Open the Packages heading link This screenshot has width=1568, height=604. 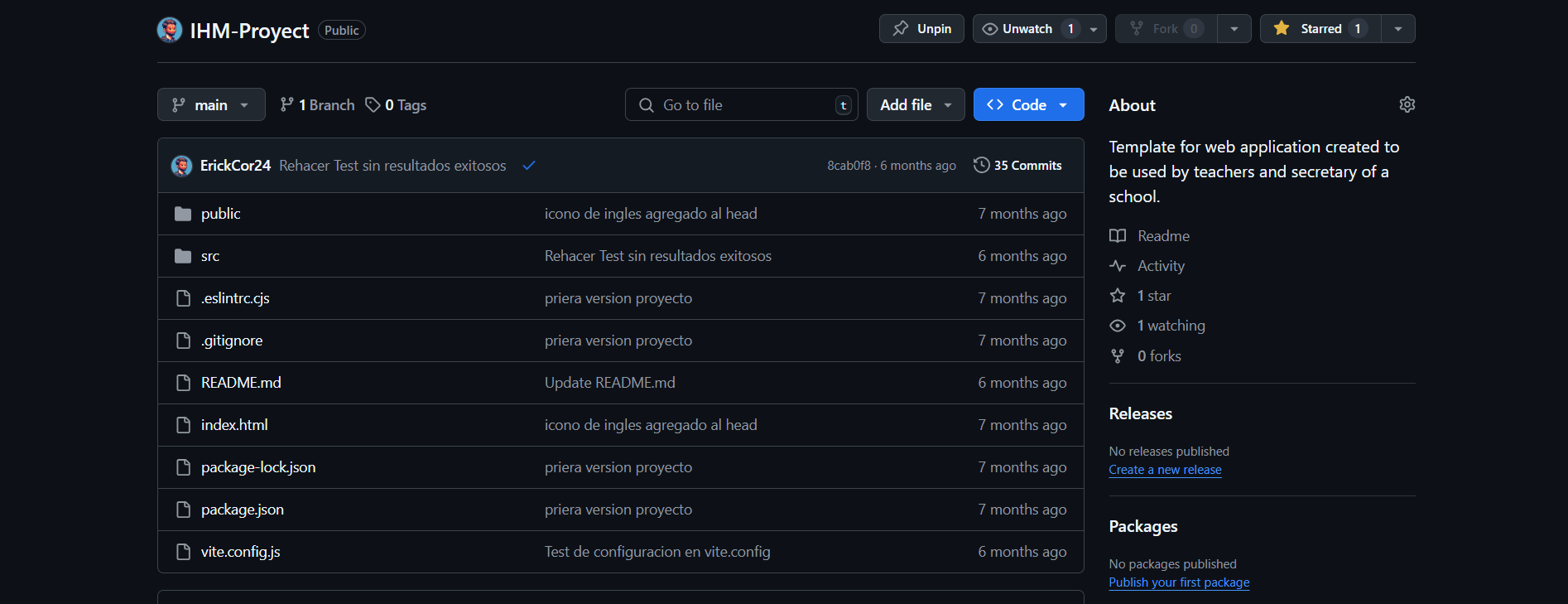click(1143, 526)
